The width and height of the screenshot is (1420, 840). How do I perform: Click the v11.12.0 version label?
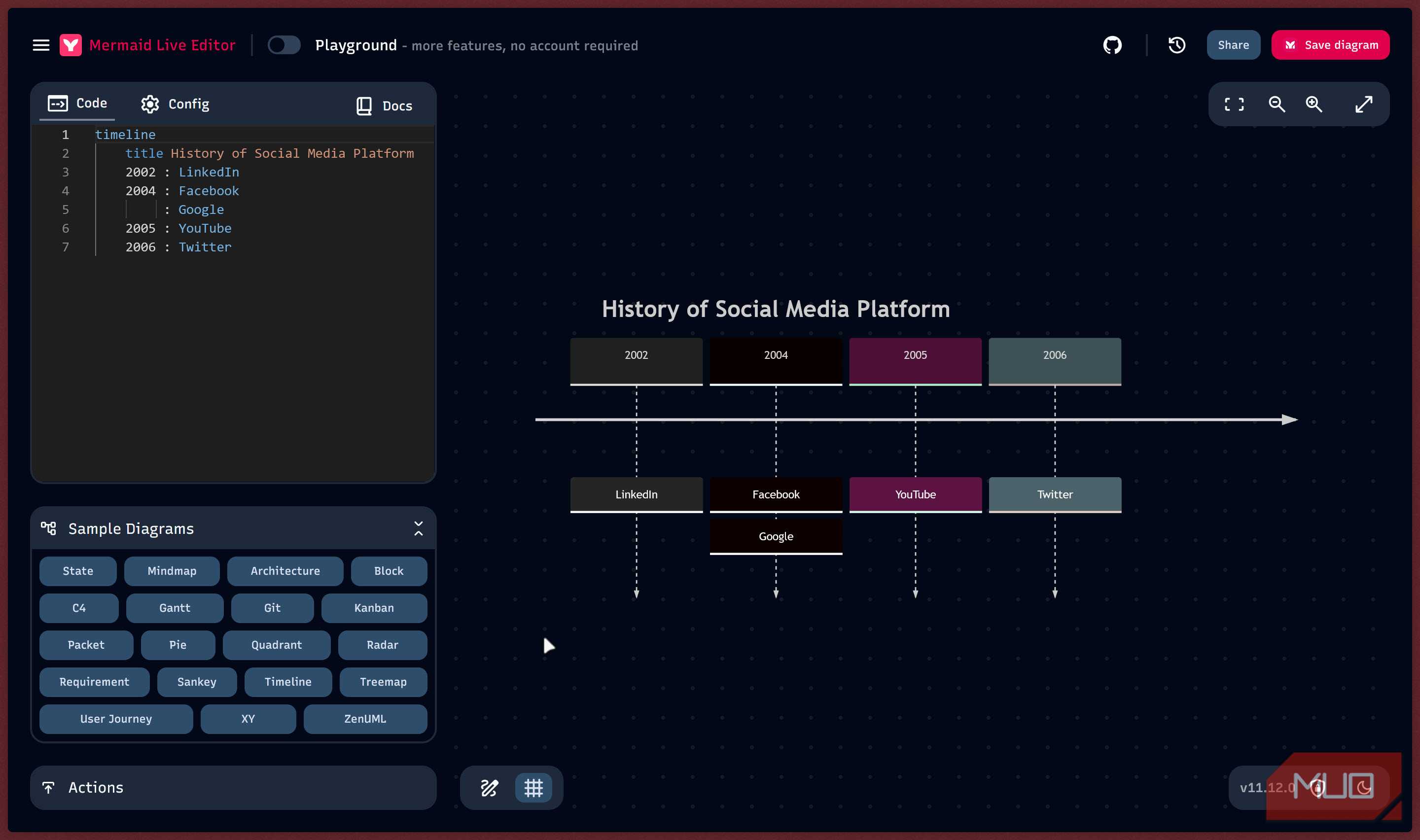pos(1268,788)
